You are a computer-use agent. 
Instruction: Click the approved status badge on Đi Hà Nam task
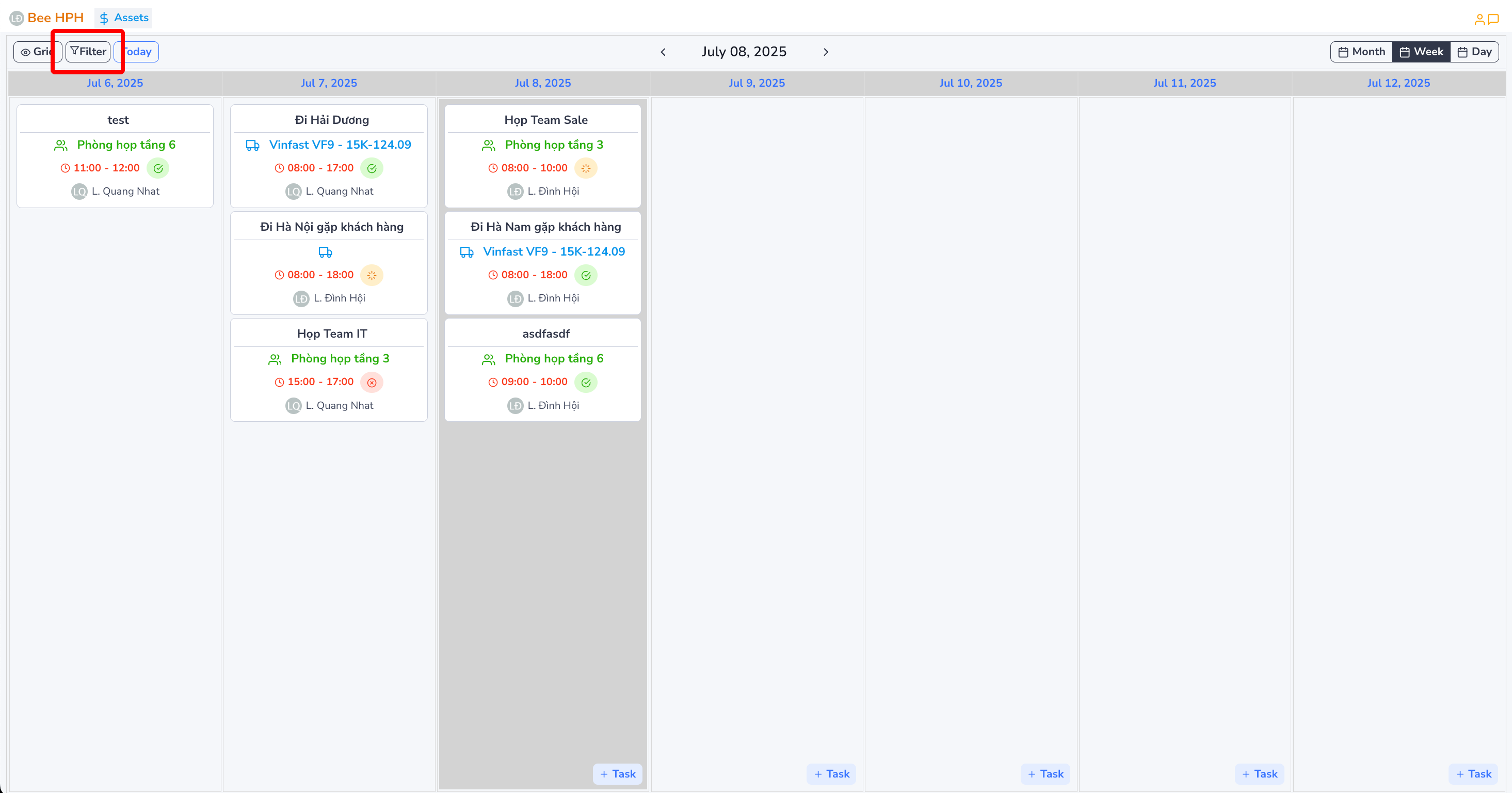coord(586,275)
